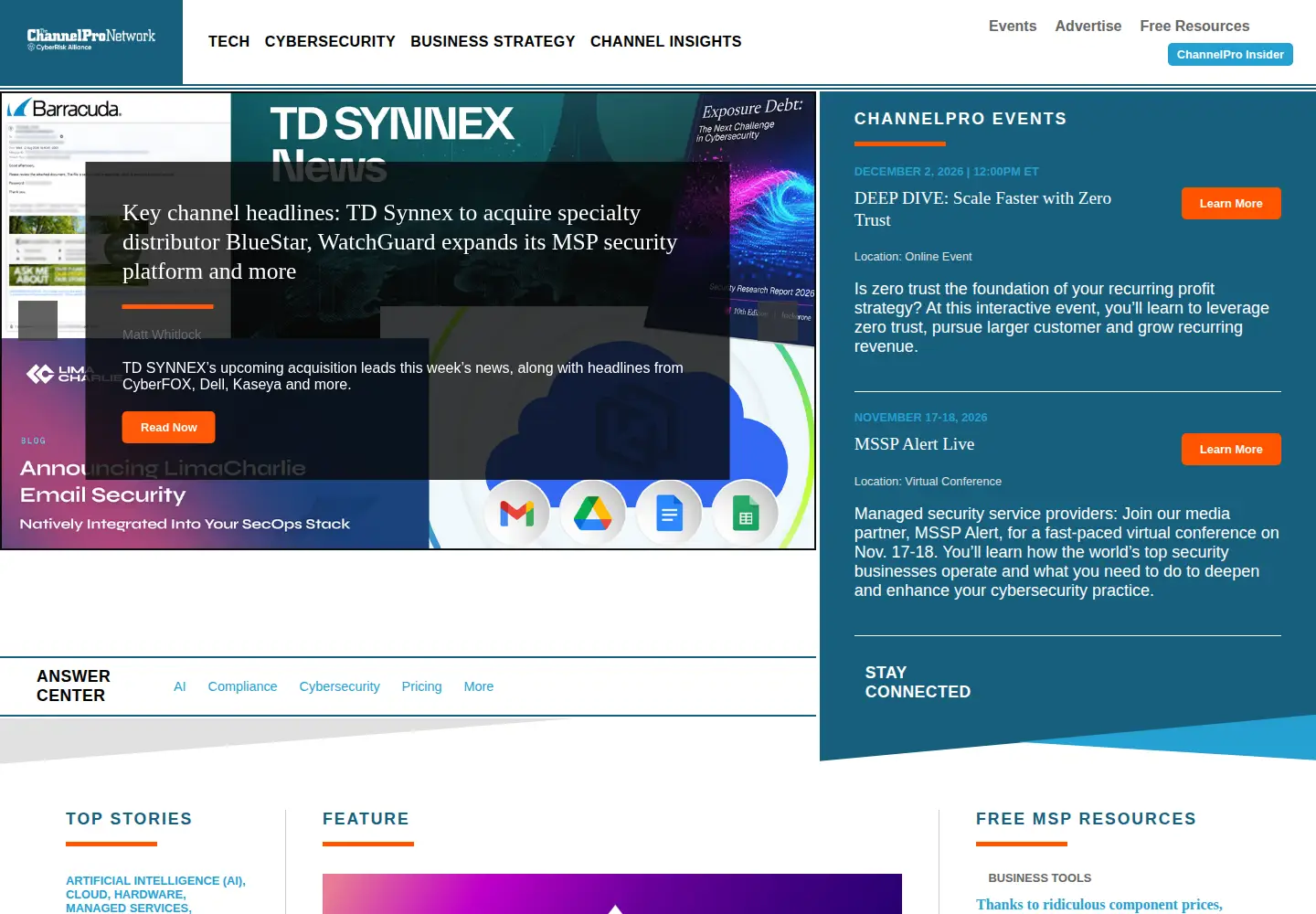Open the MSSP Alert Live event title
The height and width of the screenshot is (914, 1316).
(x=915, y=444)
